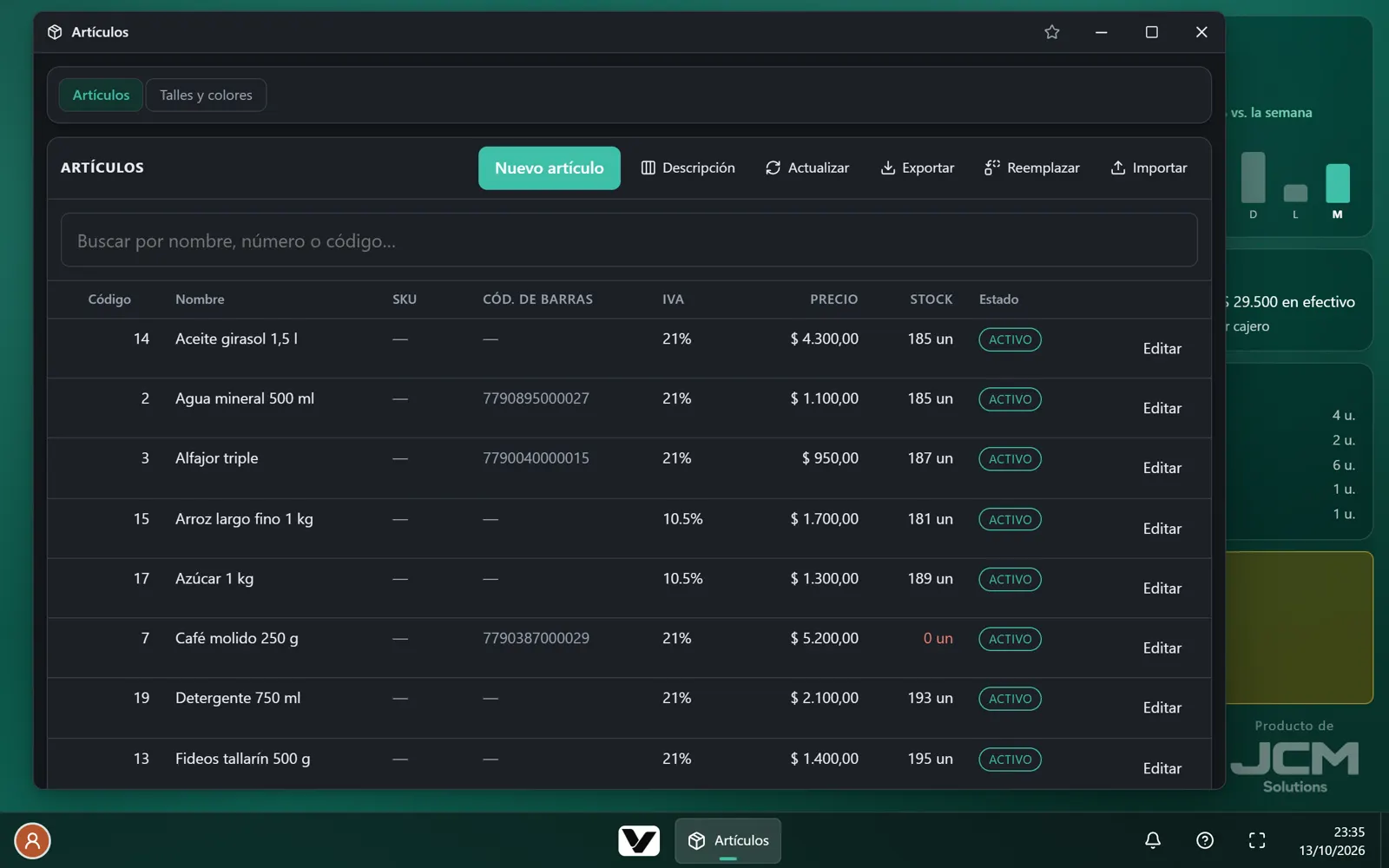This screenshot has width=1389, height=868.
Task: Open the help question-mark icon in taskbar
Action: pyautogui.click(x=1205, y=840)
